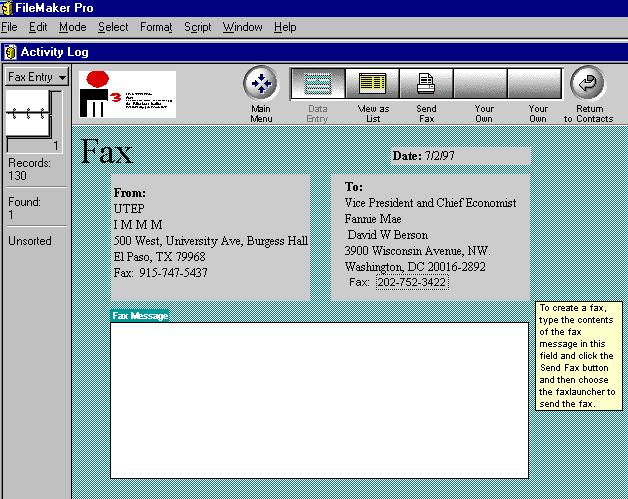The image size is (628, 499).
Task: Click the Data Entry layout icon
Action: 317,83
